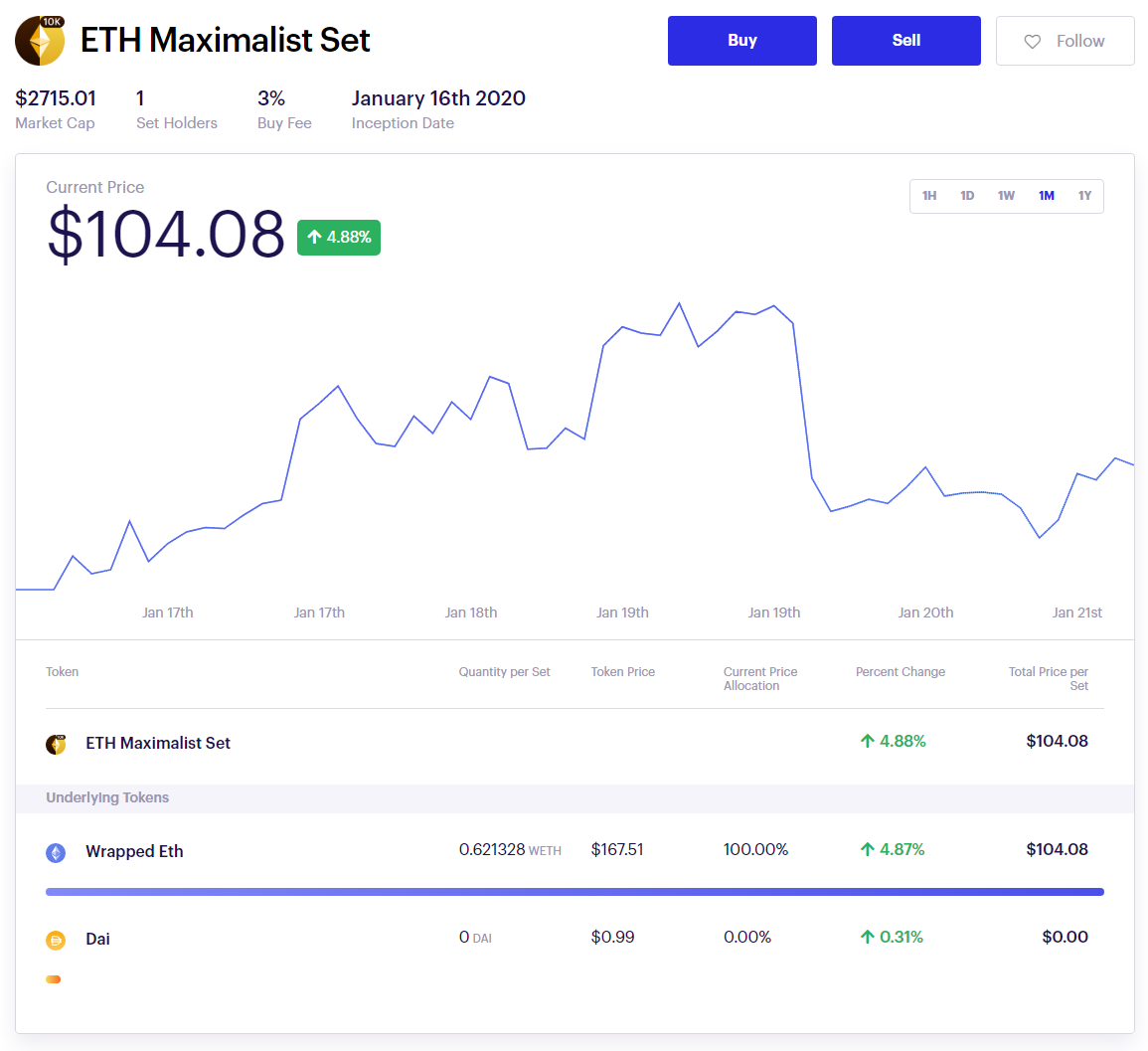Click the orange Dai allocation bar
The width and height of the screenshot is (1148, 1051).
54,979
